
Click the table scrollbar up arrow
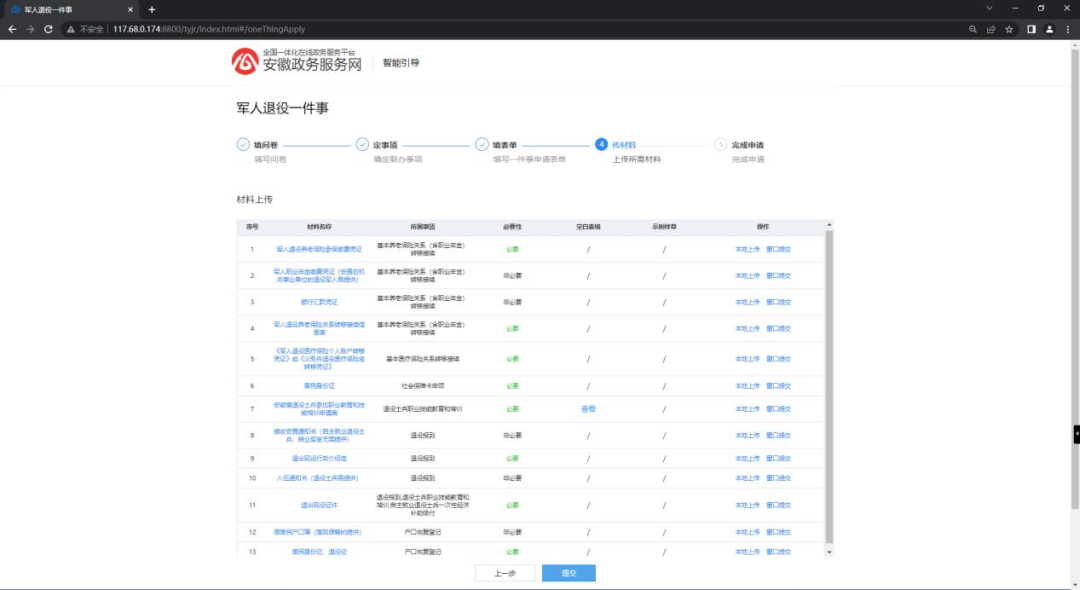coord(829,225)
